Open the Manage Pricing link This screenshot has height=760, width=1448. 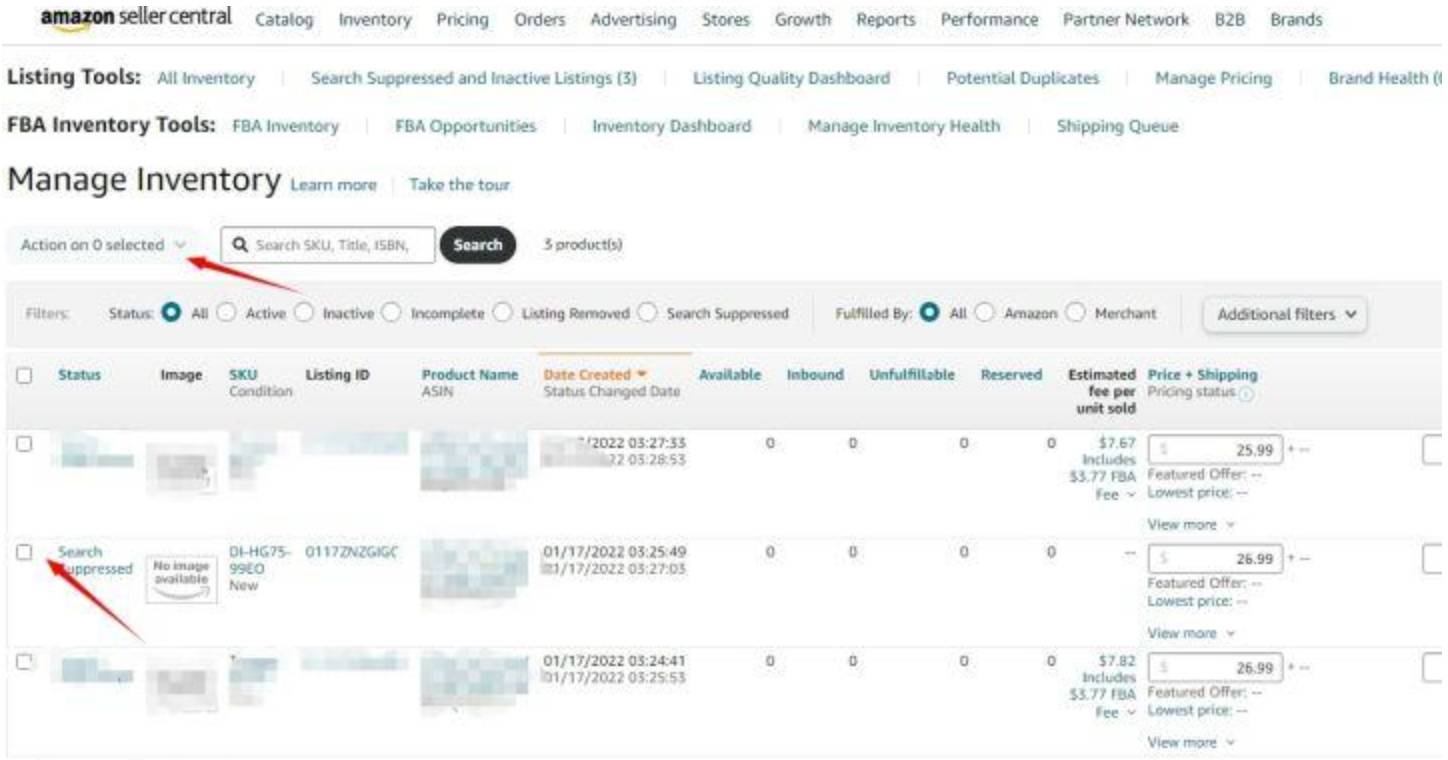click(1214, 78)
